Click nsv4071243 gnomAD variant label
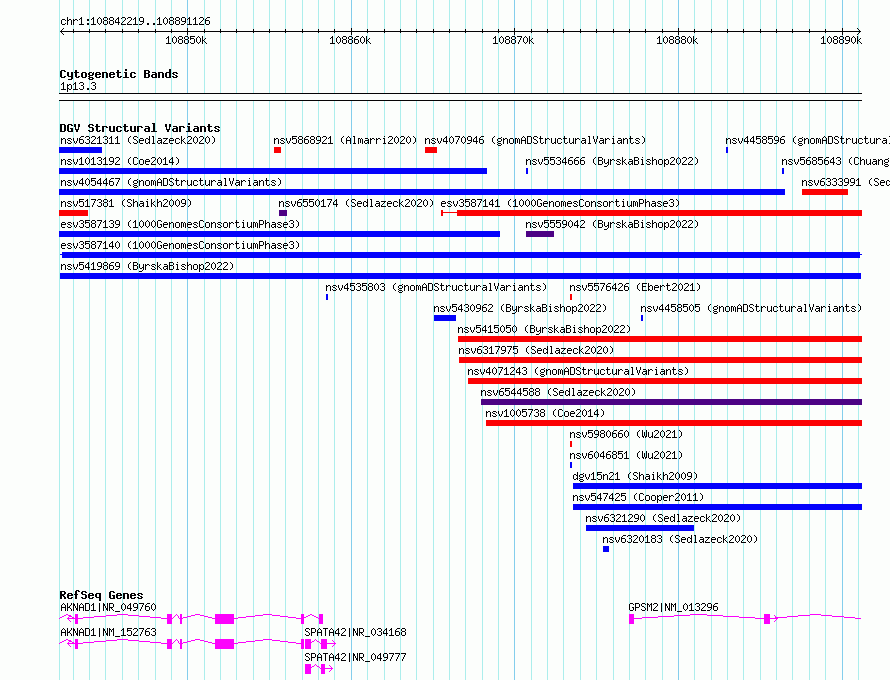The width and height of the screenshot is (890, 680). pyautogui.click(x=578, y=371)
